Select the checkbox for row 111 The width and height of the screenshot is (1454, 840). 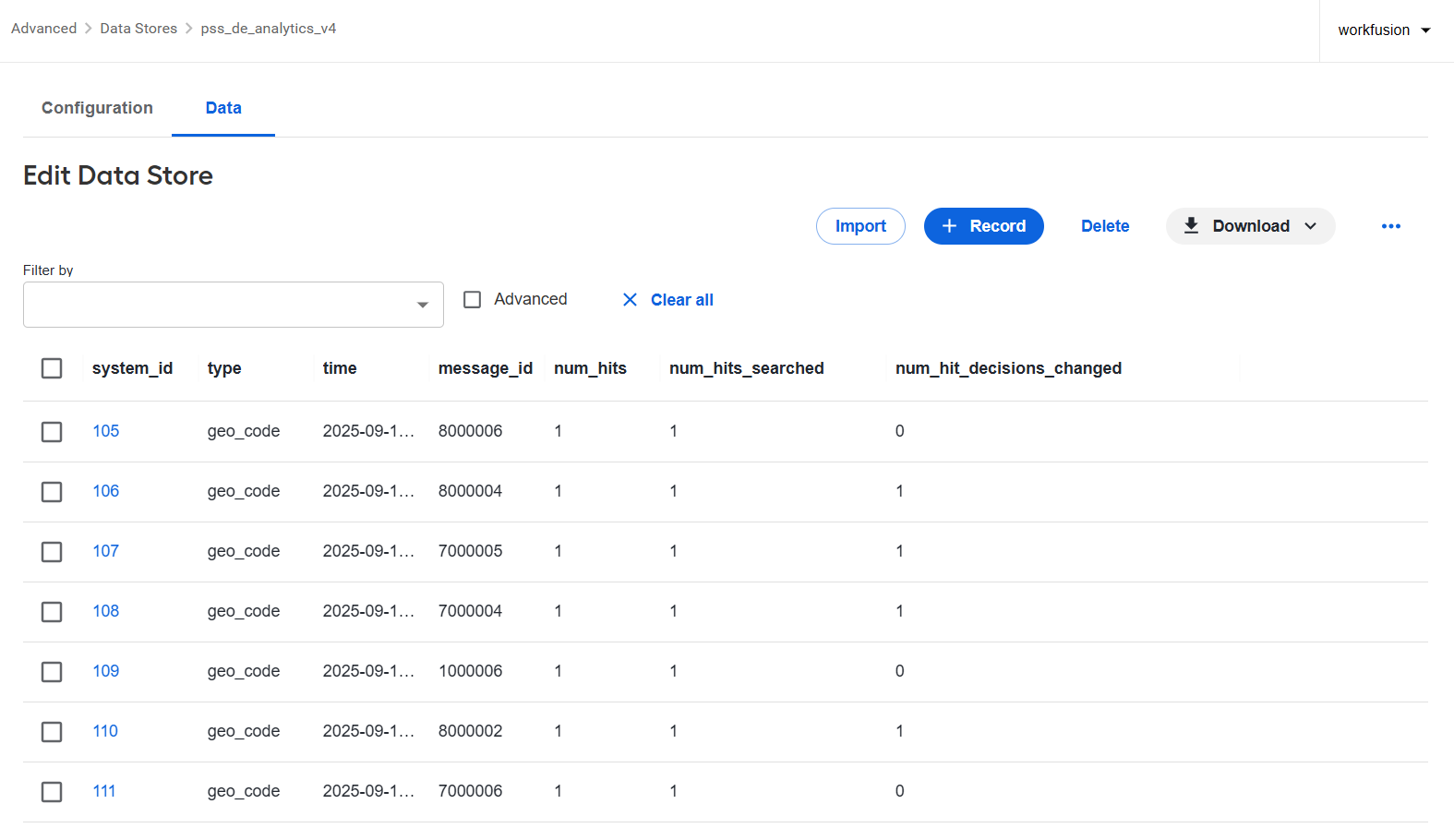52,792
